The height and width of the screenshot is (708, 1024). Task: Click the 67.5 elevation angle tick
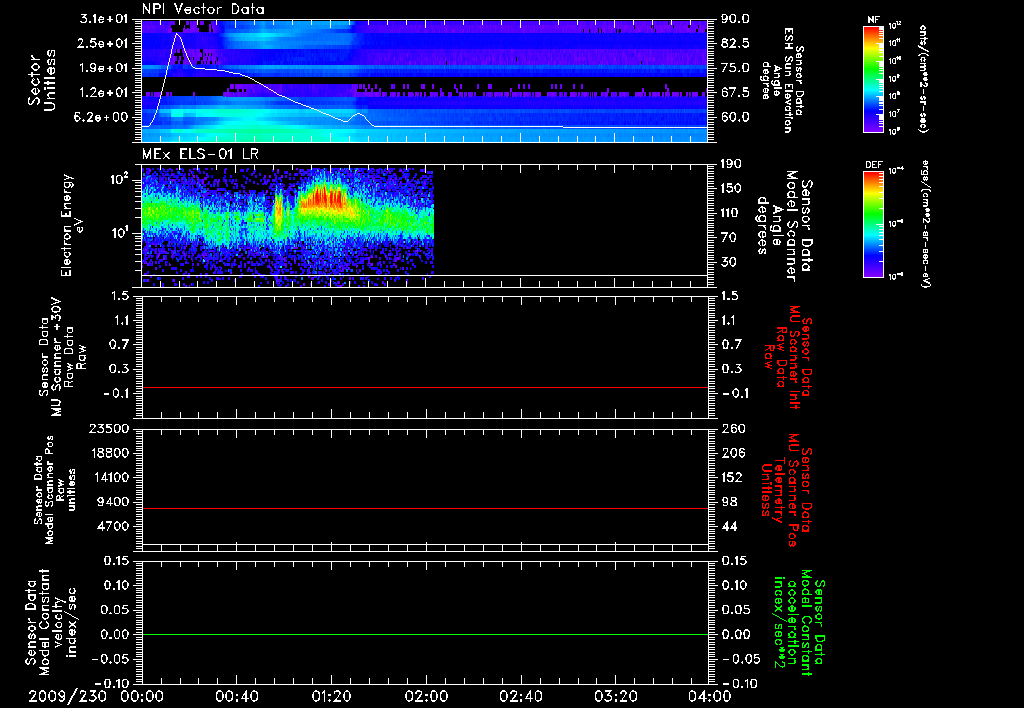pos(735,93)
